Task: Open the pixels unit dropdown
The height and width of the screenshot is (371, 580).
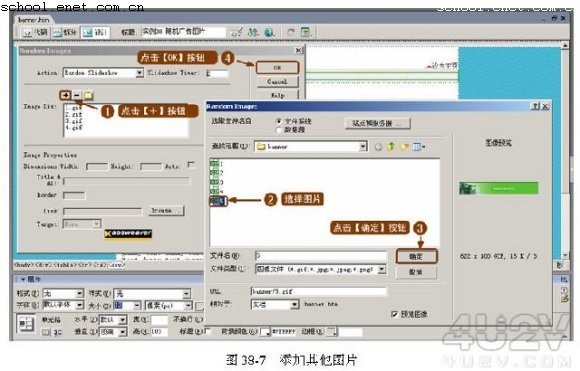Action: coord(168,306)
